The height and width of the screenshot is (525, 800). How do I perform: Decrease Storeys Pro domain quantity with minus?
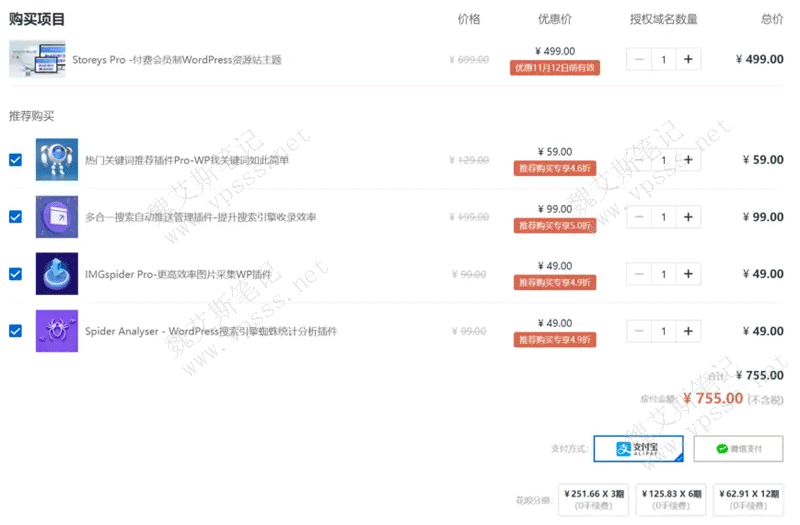coord(639,60)
